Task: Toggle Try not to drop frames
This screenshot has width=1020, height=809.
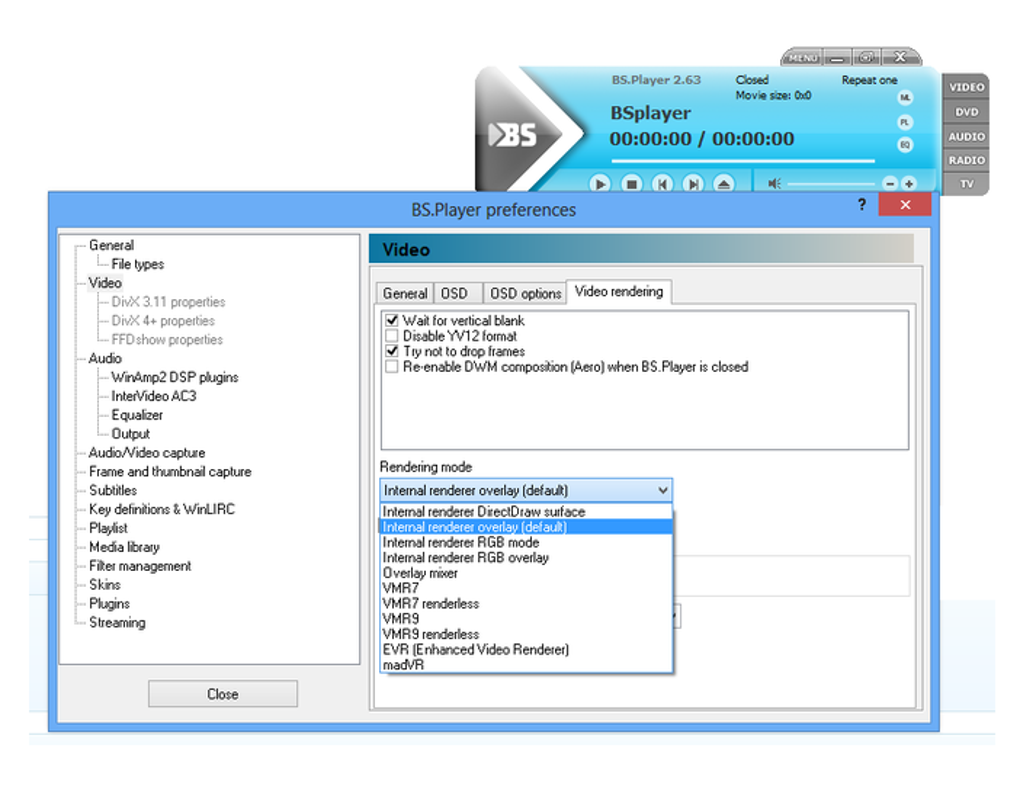Action: point(392,351)
